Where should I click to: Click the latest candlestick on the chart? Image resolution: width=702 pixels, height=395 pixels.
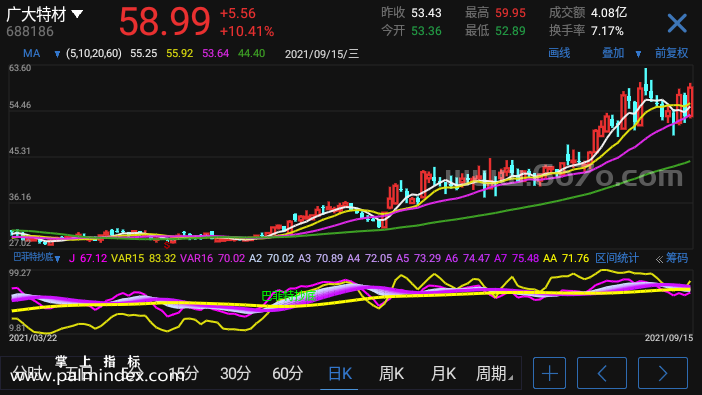(691, 101)
